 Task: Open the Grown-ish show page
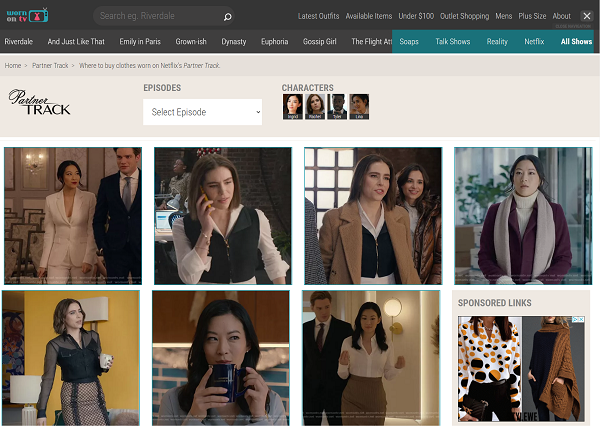pos(191,41)
